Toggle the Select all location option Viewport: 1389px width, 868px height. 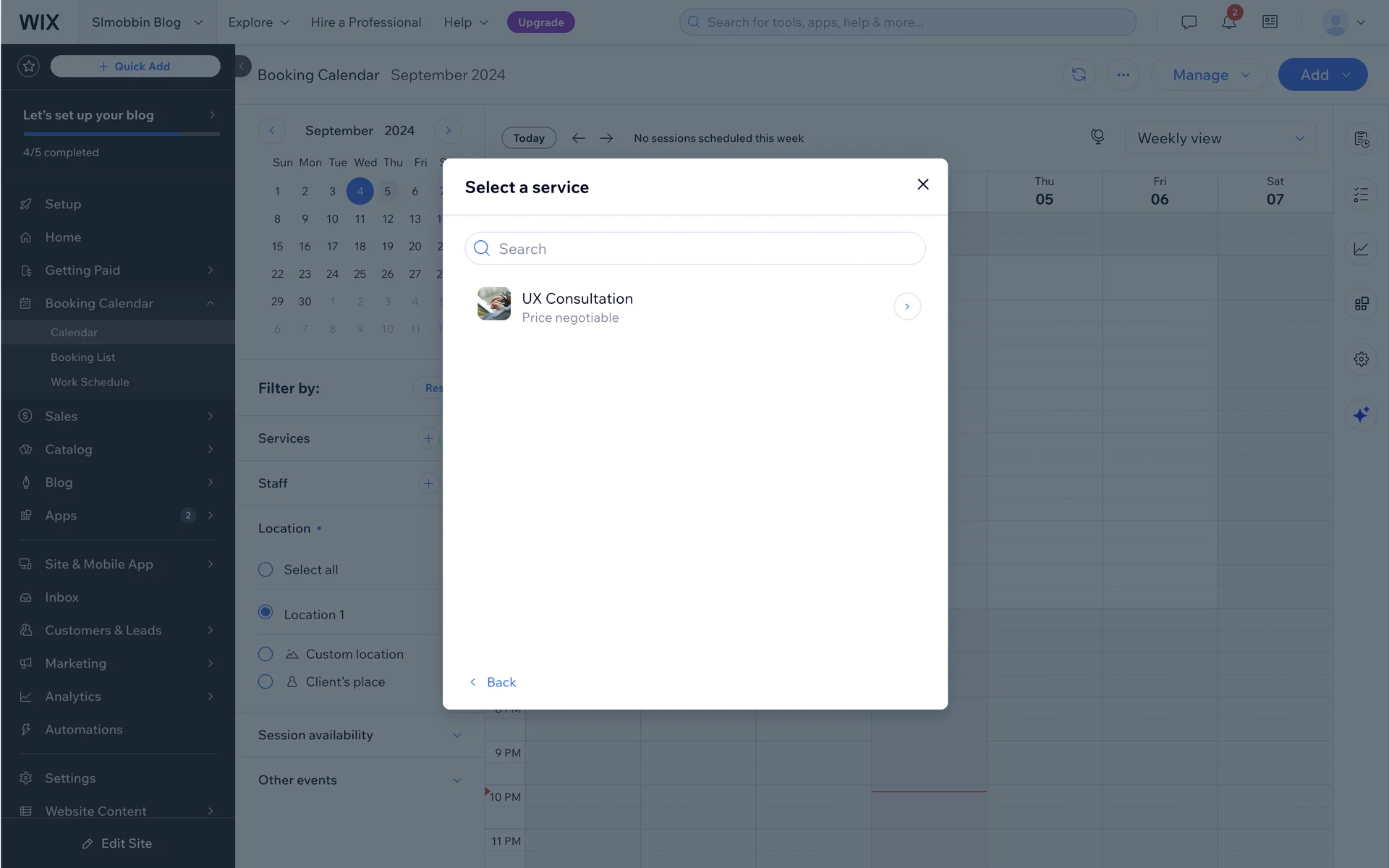pos(266,570)
